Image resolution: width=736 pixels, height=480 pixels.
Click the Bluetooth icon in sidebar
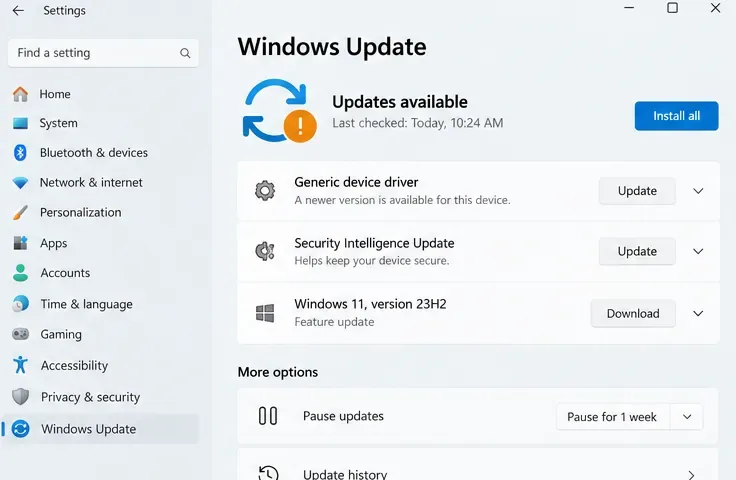20,152
